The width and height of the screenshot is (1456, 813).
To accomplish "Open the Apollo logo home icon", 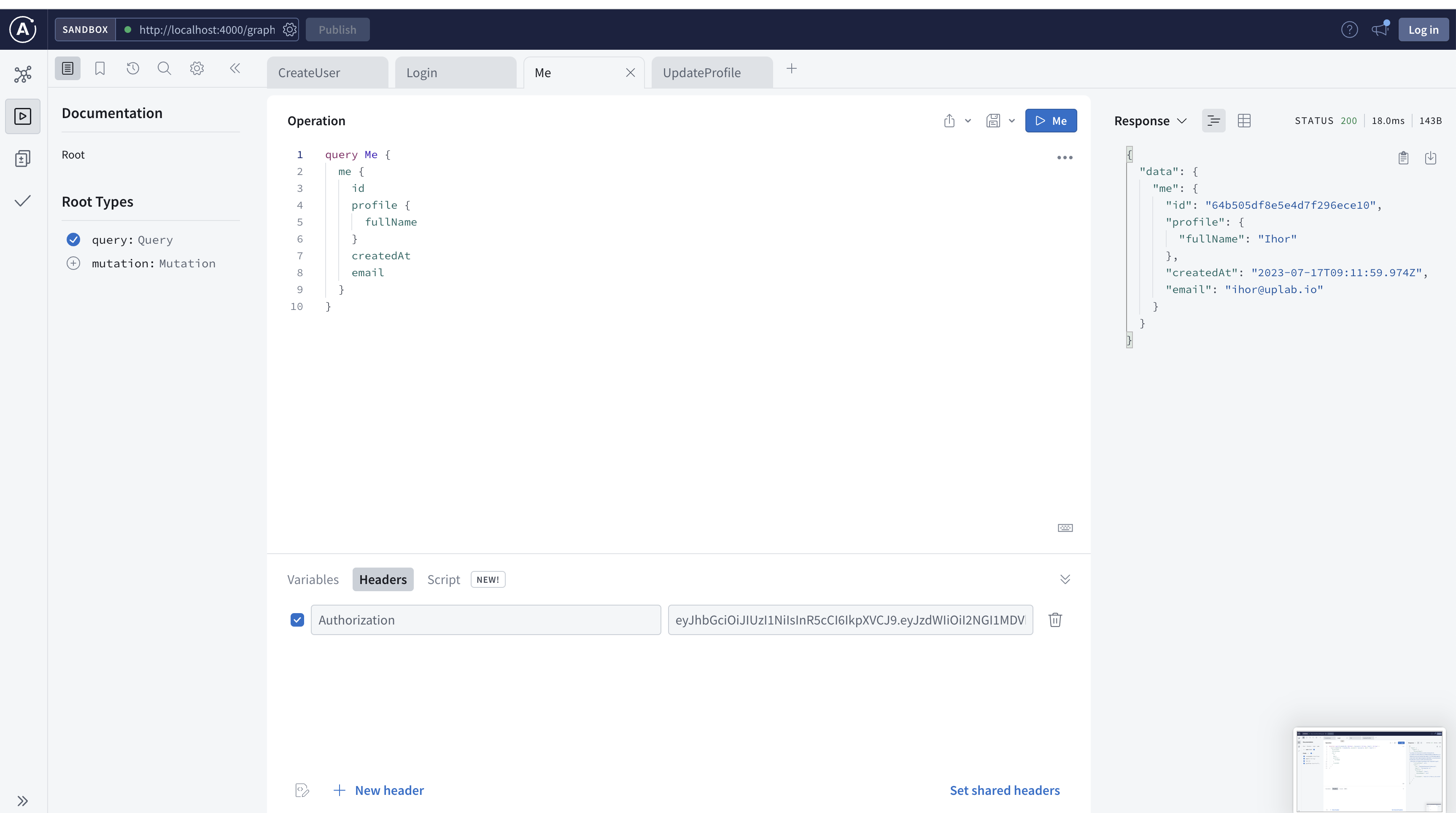I will 23,30.
